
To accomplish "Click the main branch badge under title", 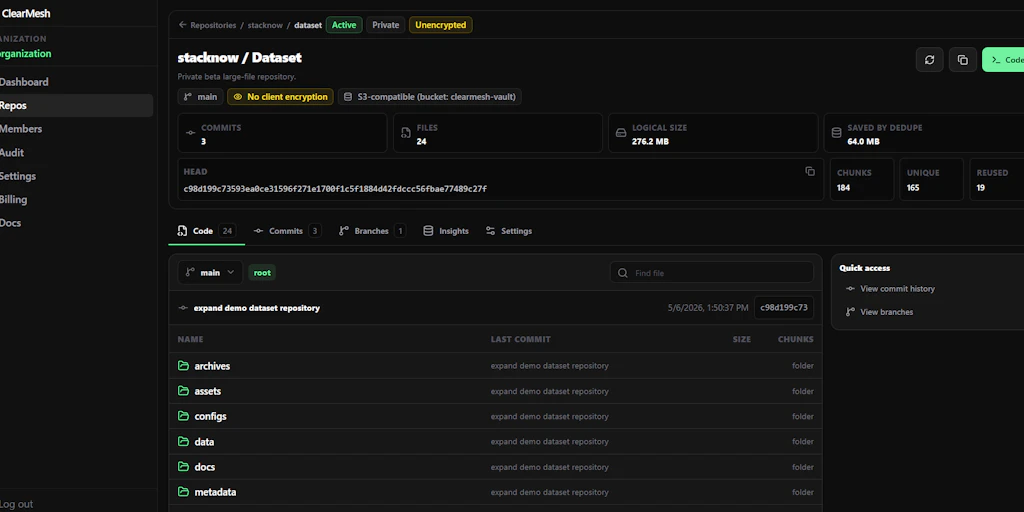I will [x=200, y=97].
